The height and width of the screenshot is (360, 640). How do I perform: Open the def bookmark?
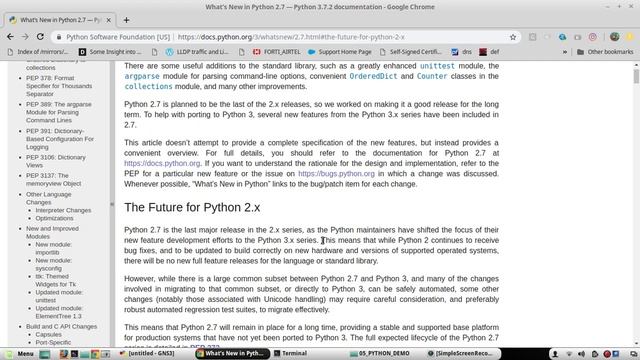point(489,52)
